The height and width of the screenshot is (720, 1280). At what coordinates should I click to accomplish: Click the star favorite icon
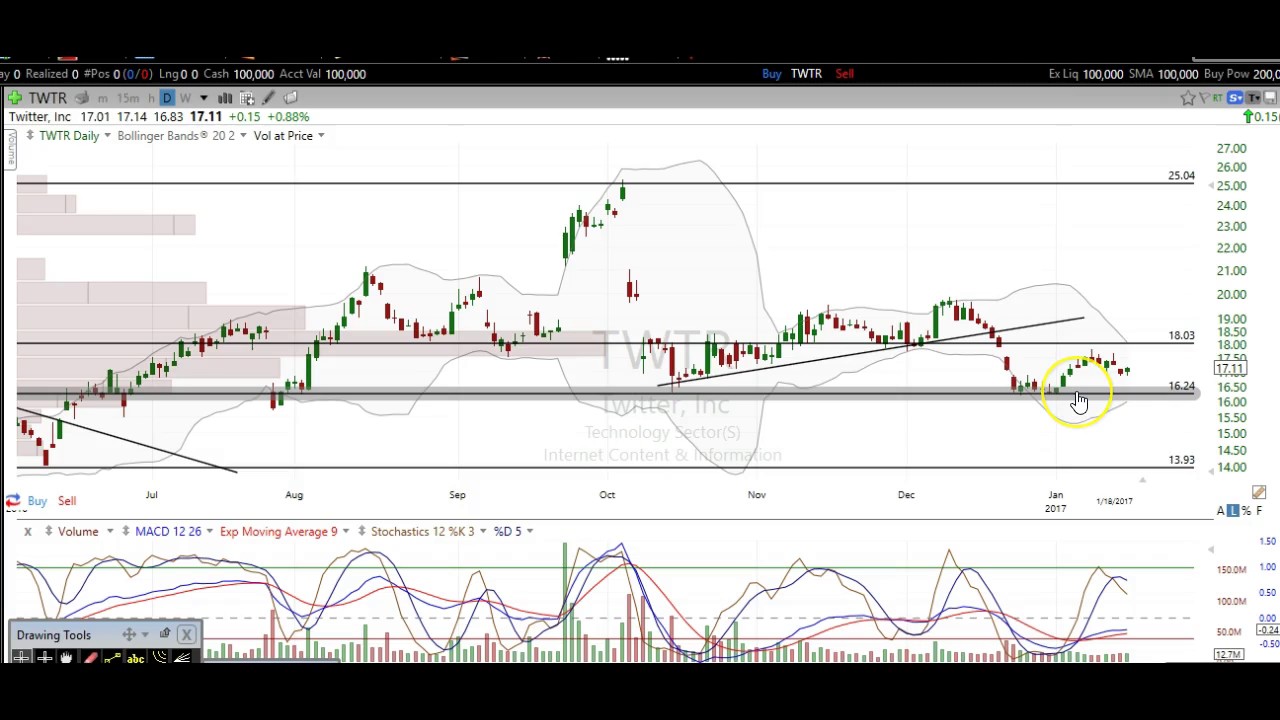coord(1187,98)
